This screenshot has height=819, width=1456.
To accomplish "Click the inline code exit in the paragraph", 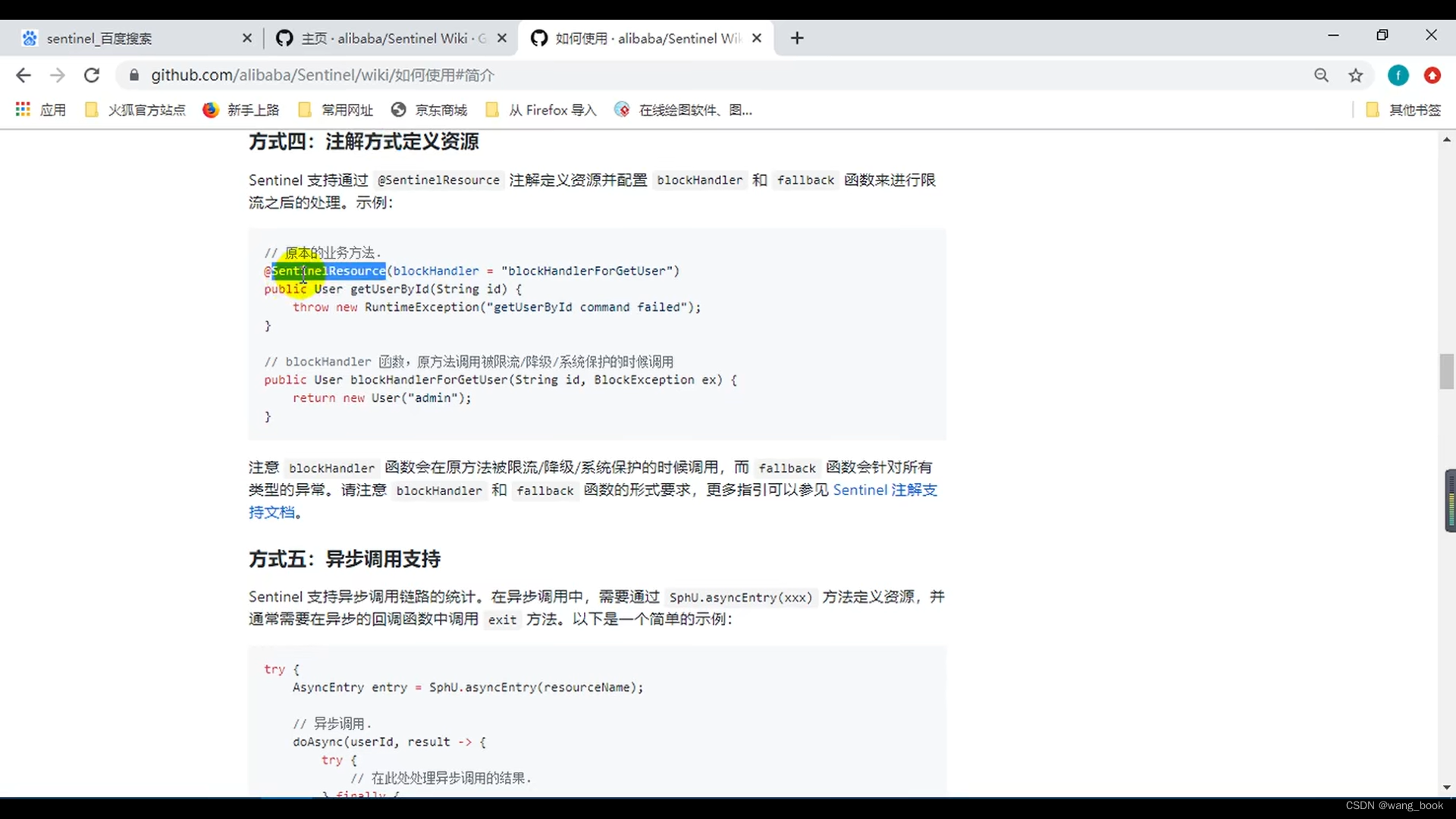I will pyautogui.click(x=502, y=620).
